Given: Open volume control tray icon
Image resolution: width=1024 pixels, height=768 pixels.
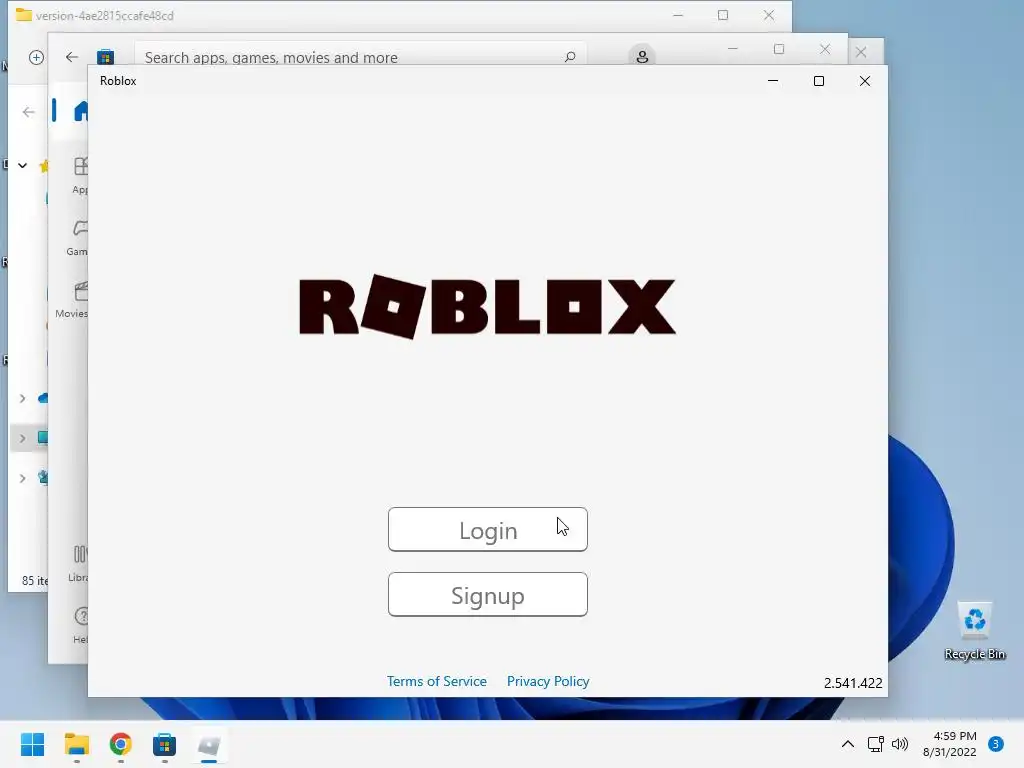Looking at the screenshot, I should coord(900,744).
